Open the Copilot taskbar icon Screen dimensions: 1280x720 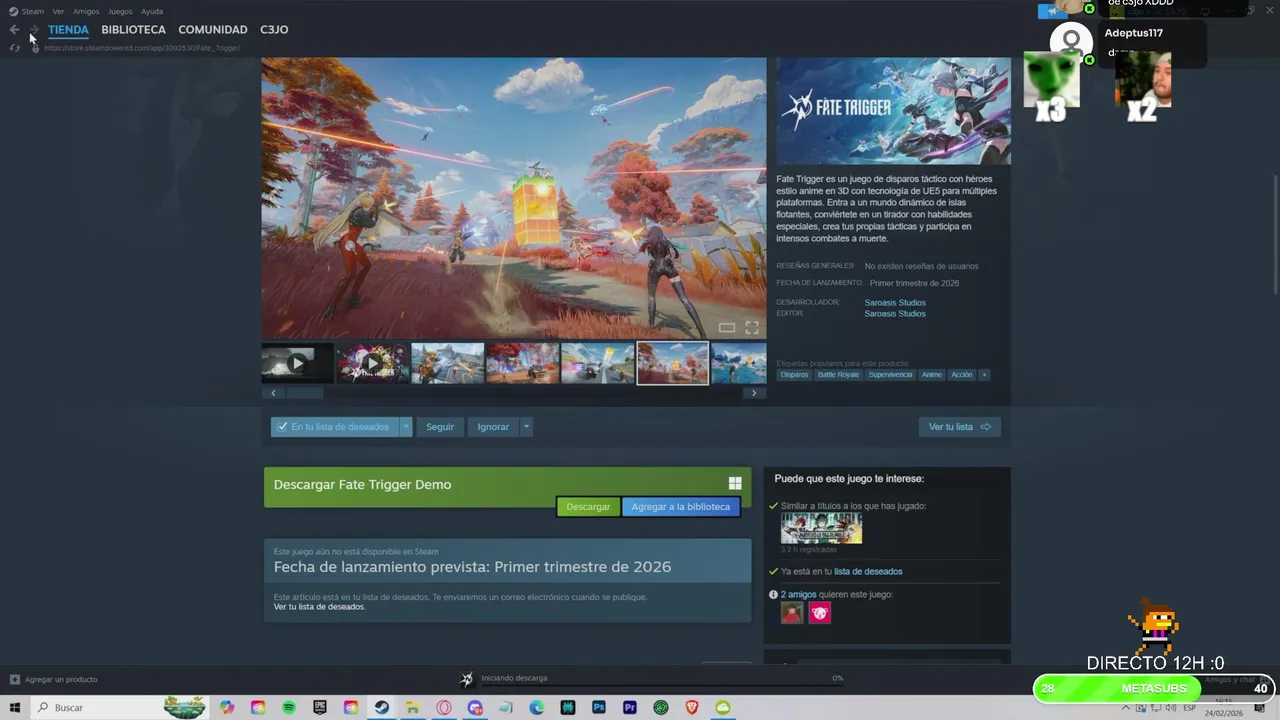227,708
